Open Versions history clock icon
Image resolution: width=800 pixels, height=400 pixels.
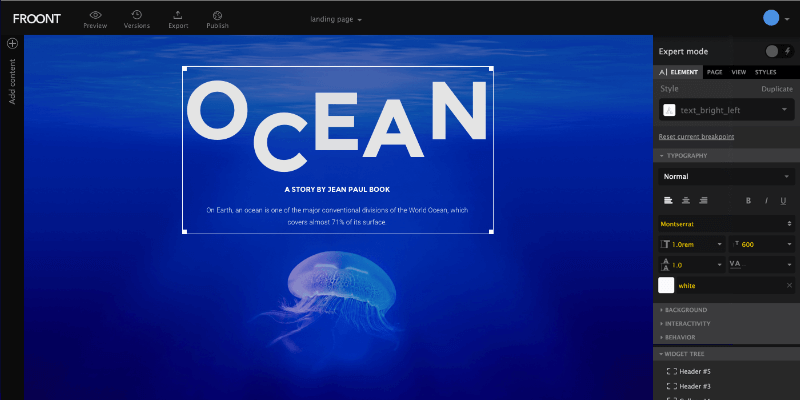[x=137, y=15]
